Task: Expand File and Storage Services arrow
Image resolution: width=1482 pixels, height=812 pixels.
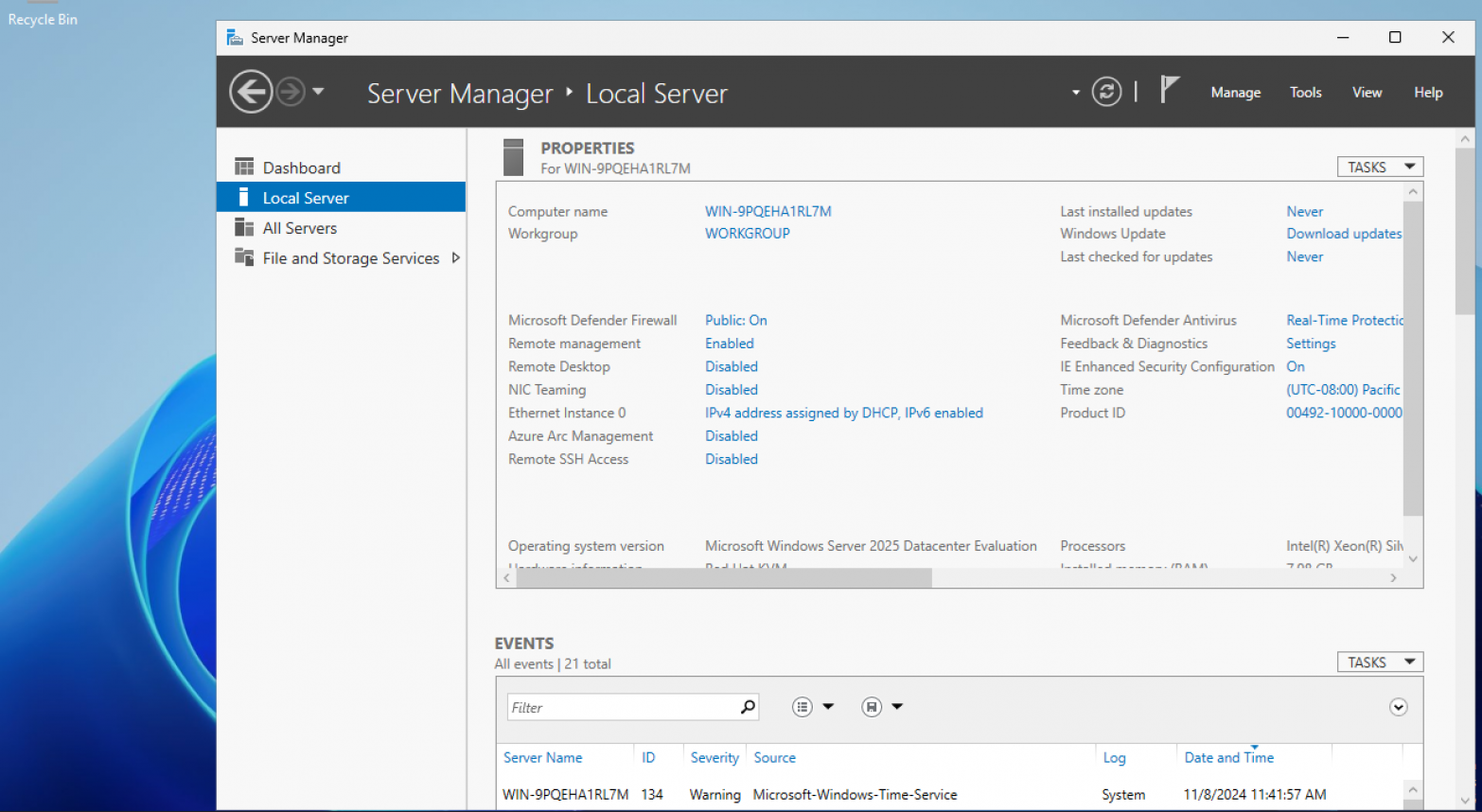Action: 456,257
